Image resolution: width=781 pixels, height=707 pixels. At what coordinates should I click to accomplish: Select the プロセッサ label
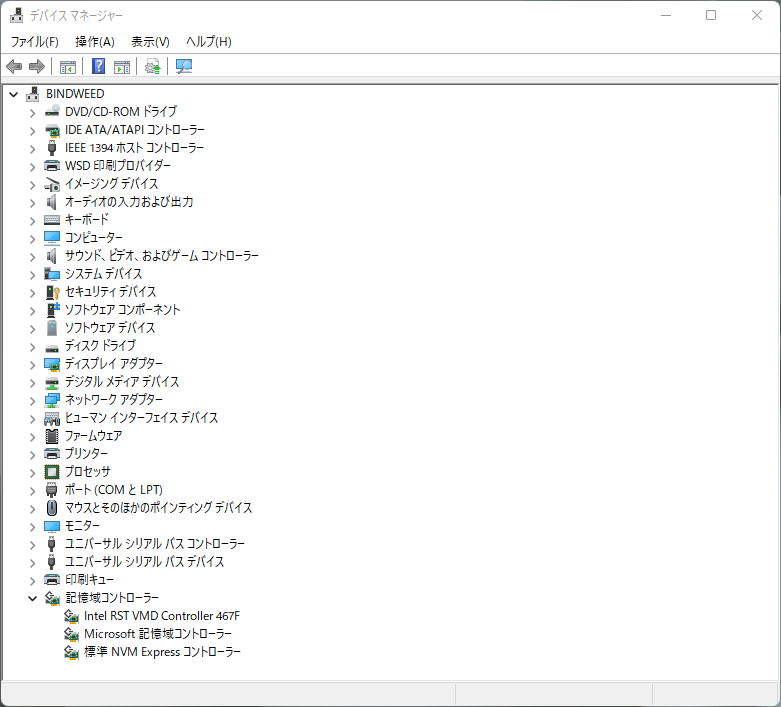click(x=88, y=471)
